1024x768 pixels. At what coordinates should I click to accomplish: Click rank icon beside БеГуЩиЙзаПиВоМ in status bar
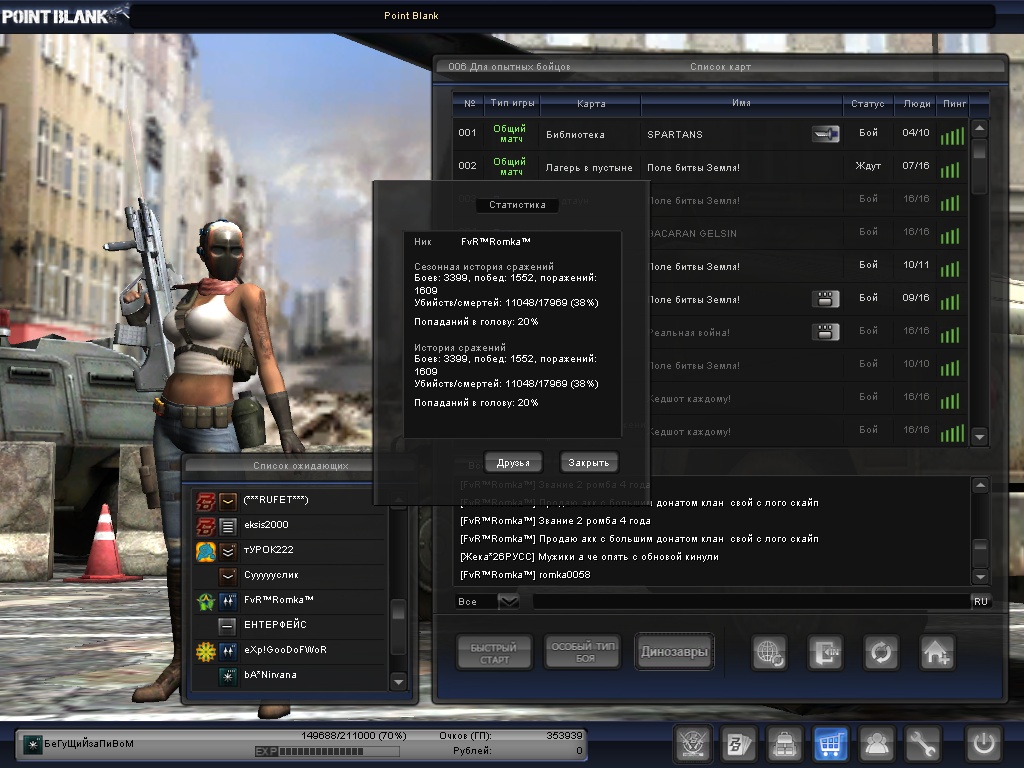pos(32,744)
